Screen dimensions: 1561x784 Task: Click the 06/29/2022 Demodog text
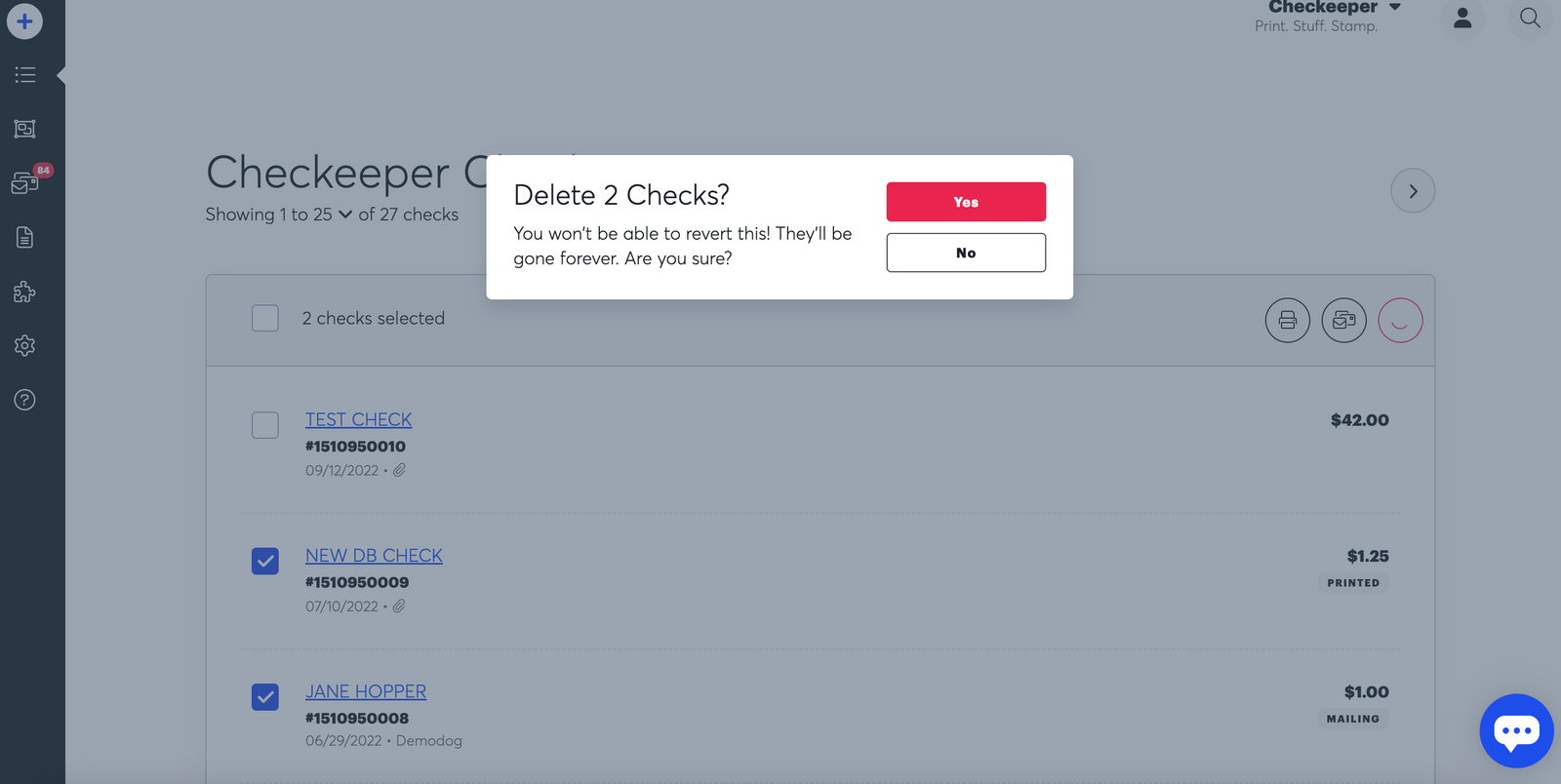click(x=383, y=741)
